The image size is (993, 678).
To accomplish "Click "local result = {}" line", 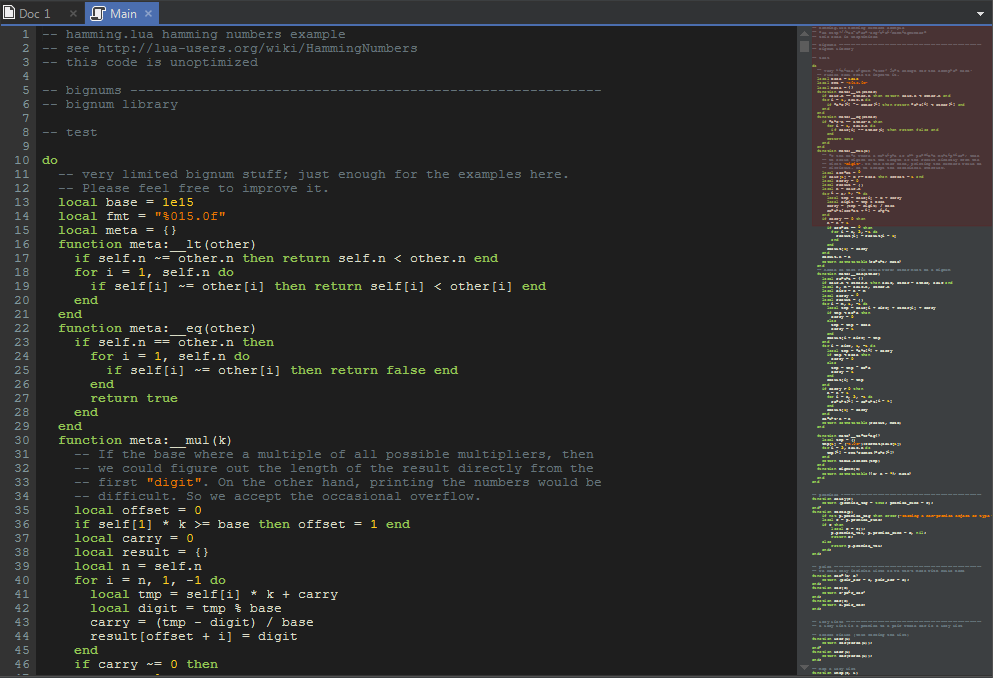I will pyautogui.click(x=142, y=552).
